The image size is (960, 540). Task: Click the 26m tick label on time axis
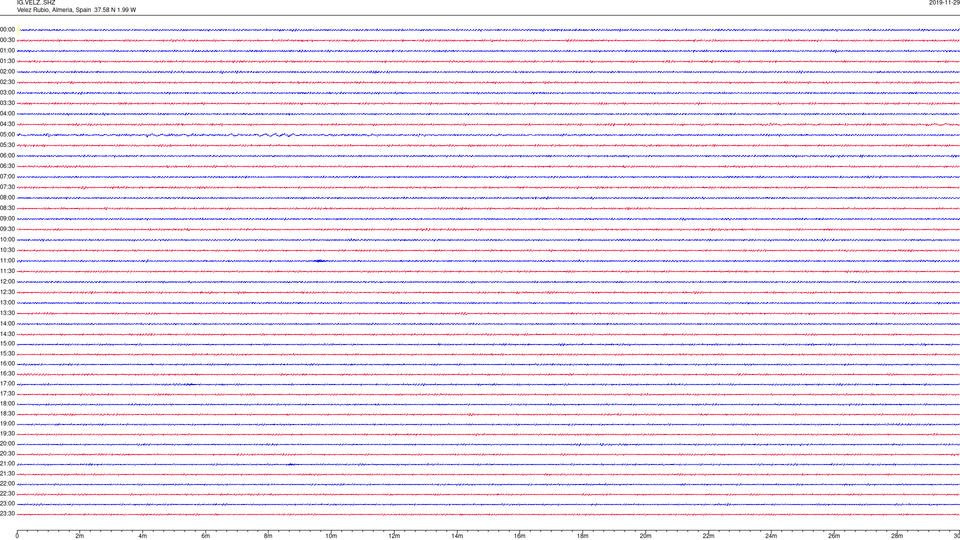tap(834, 536)
